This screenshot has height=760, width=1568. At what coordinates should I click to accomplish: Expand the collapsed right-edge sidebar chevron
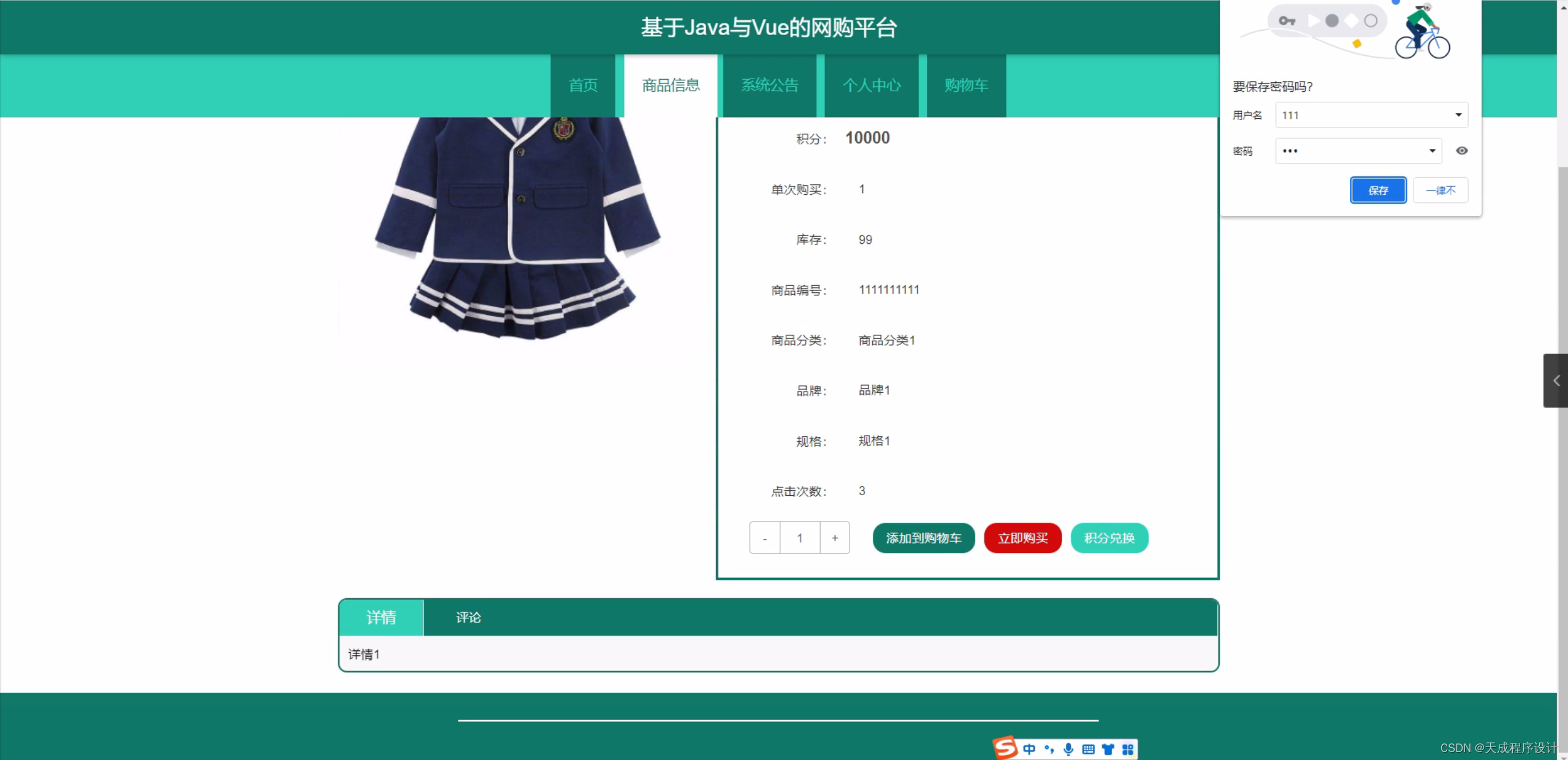pyautogui.click(x=1556, y=380)
